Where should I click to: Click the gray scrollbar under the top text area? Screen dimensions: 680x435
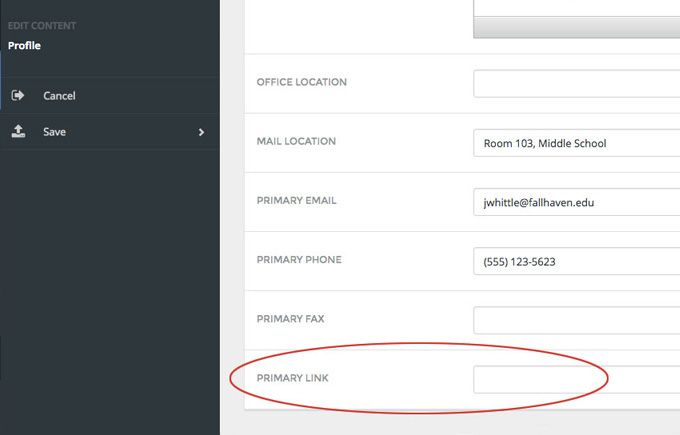[x=576, y=28]
